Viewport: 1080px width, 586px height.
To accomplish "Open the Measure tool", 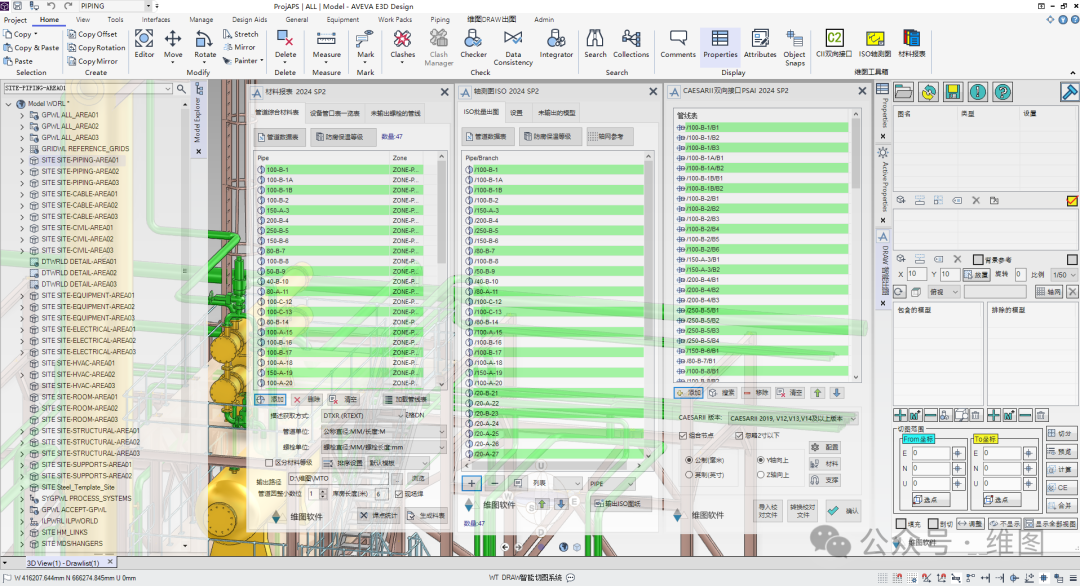I will [x=326, y=44].
